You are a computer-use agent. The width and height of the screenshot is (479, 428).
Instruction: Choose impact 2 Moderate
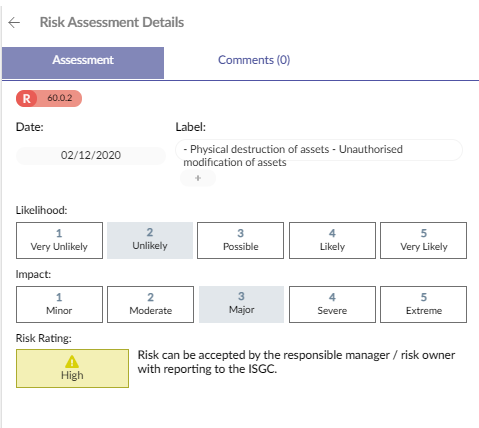pyautogui.click(x=150, y=304)
